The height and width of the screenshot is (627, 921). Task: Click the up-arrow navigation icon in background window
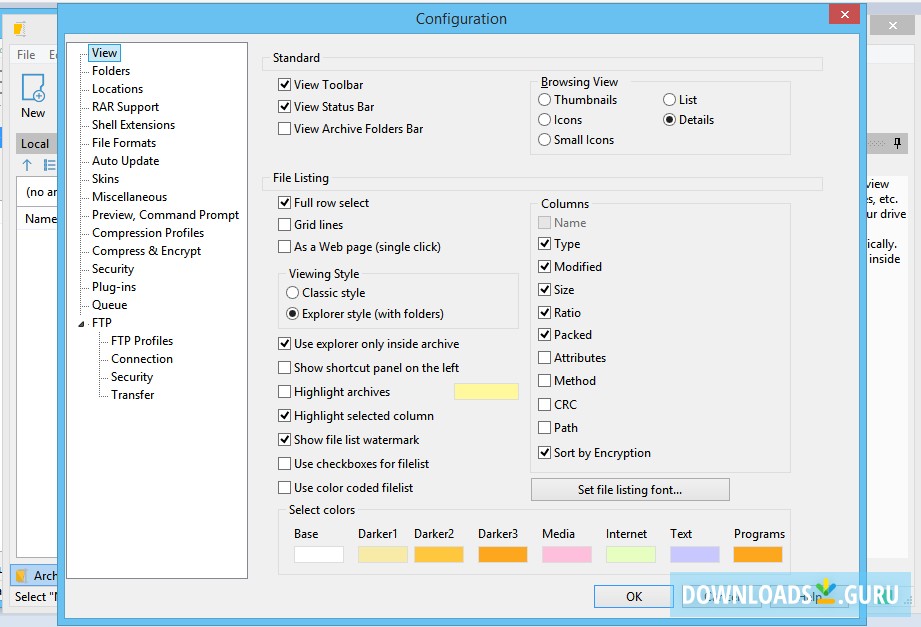[x=27, y=165]
